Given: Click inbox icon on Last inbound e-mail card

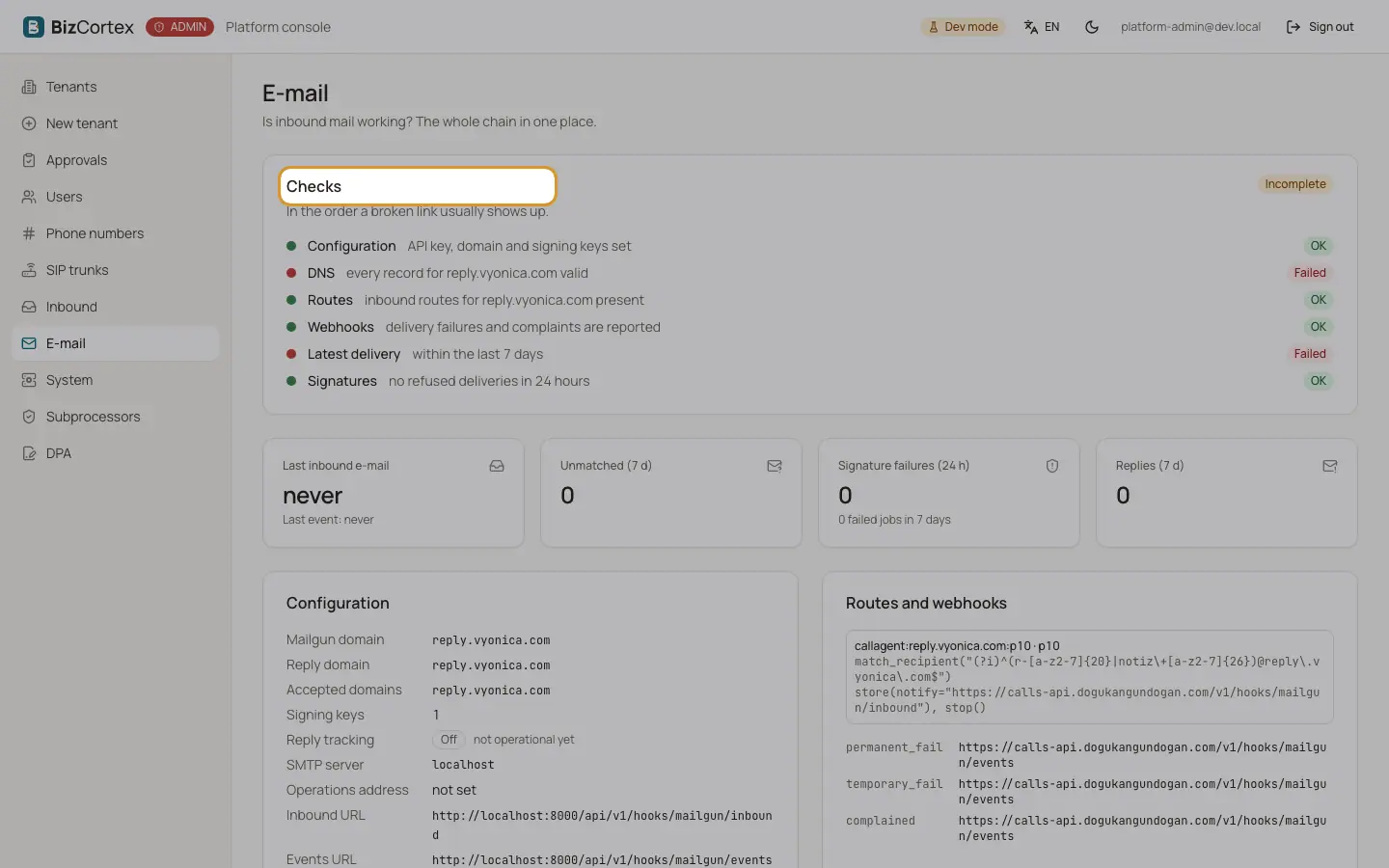Looking at the screenshot, I should (x=497, y=466).
